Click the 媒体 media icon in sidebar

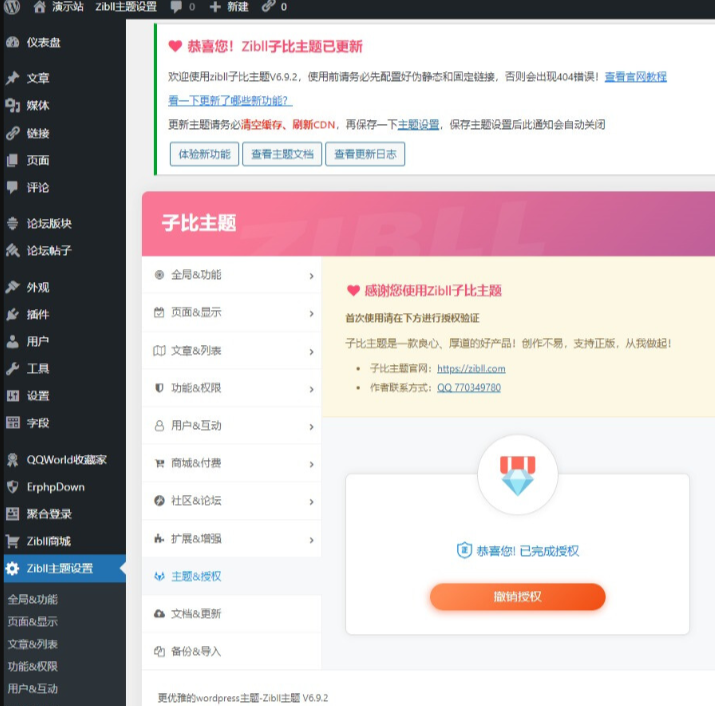pos(12,105)
